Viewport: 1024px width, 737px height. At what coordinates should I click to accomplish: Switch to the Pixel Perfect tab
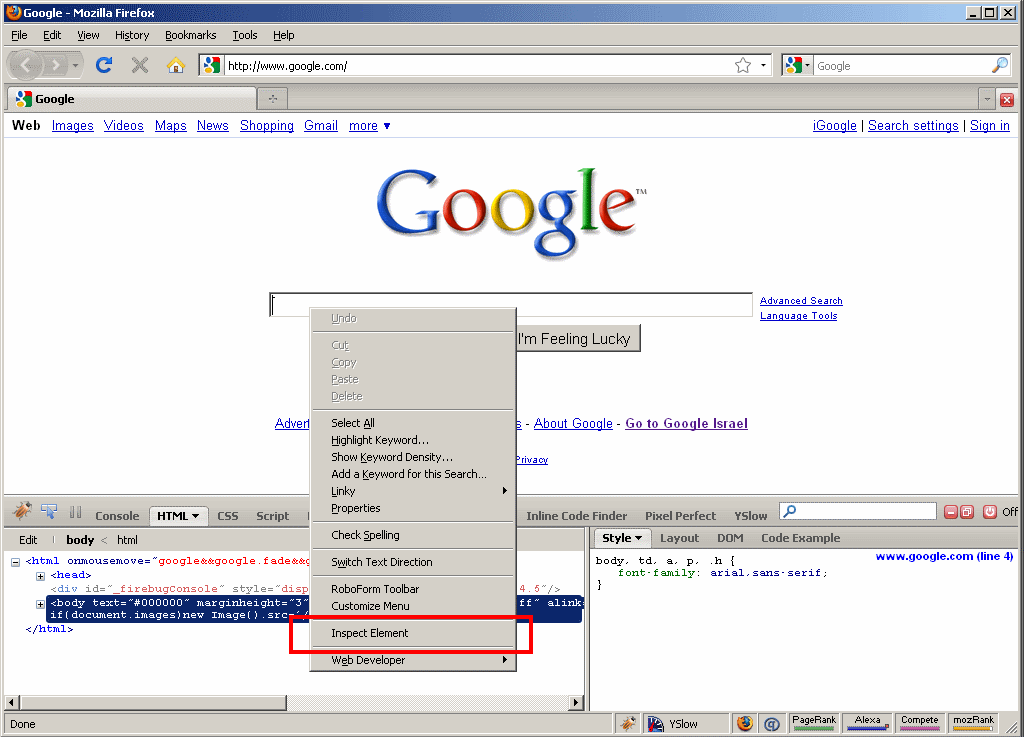[680, 516]
